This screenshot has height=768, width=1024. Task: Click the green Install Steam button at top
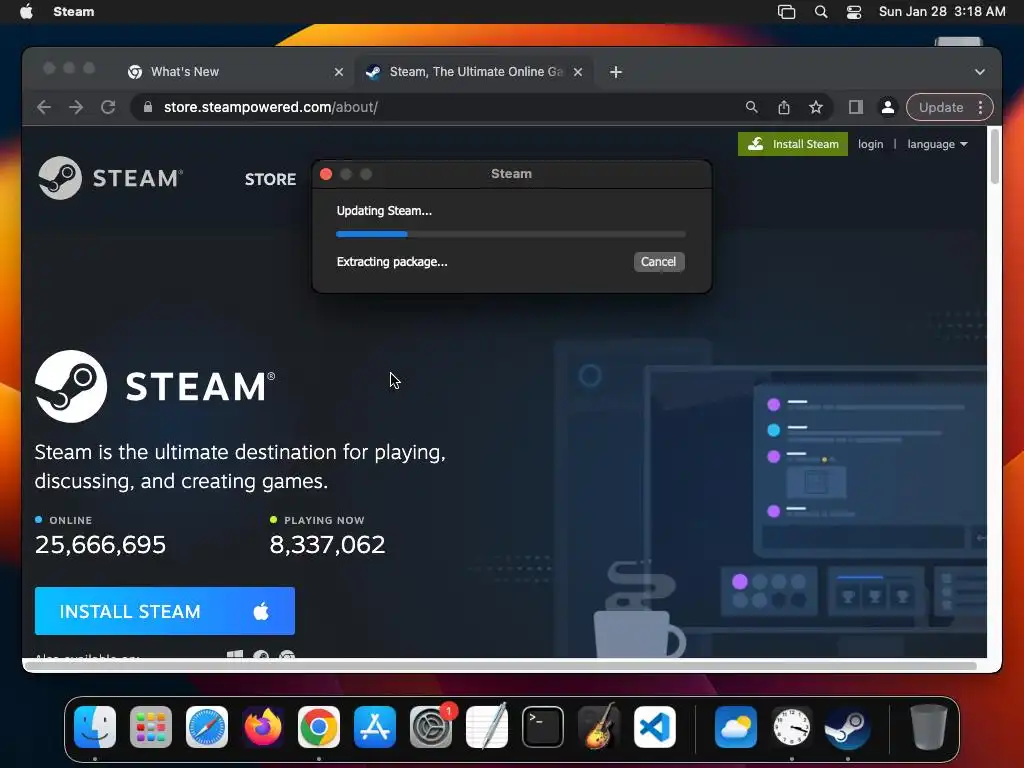point(793,144)
